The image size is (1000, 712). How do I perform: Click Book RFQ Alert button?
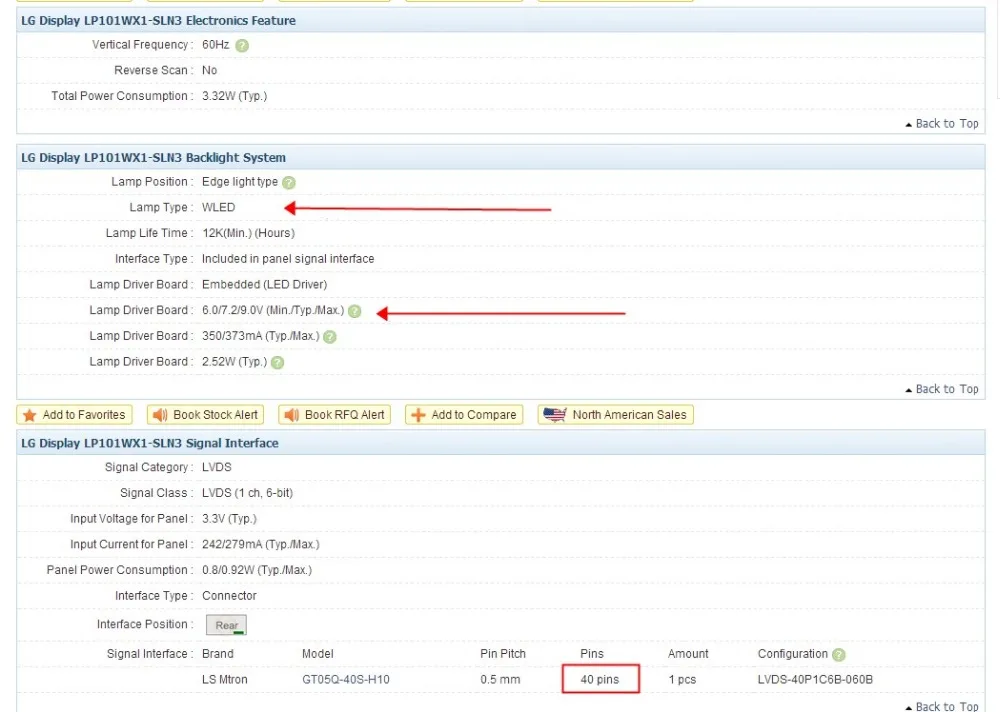(x=334, y=415)
